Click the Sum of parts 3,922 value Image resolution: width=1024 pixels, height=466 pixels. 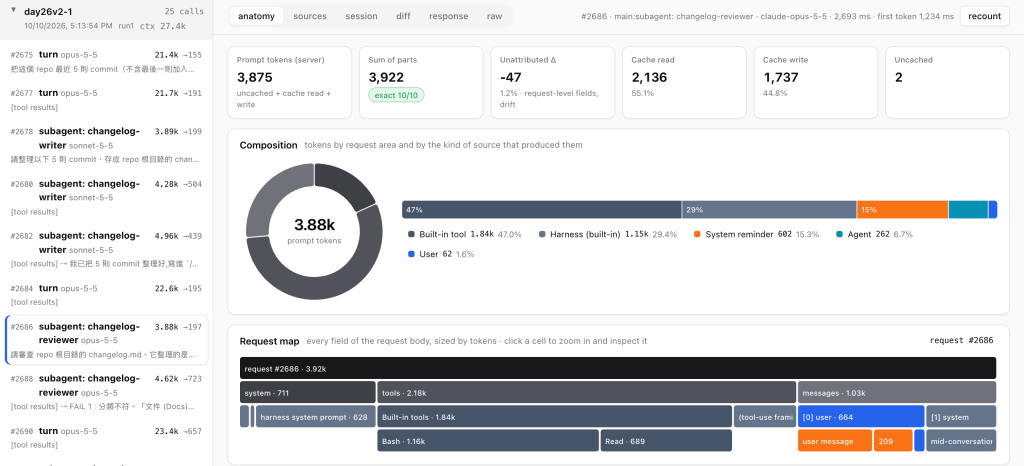coord(387,78)
